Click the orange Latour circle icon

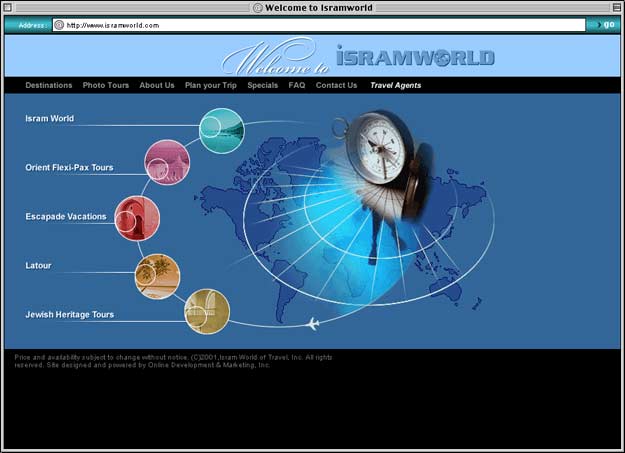[x=157, y=276]
